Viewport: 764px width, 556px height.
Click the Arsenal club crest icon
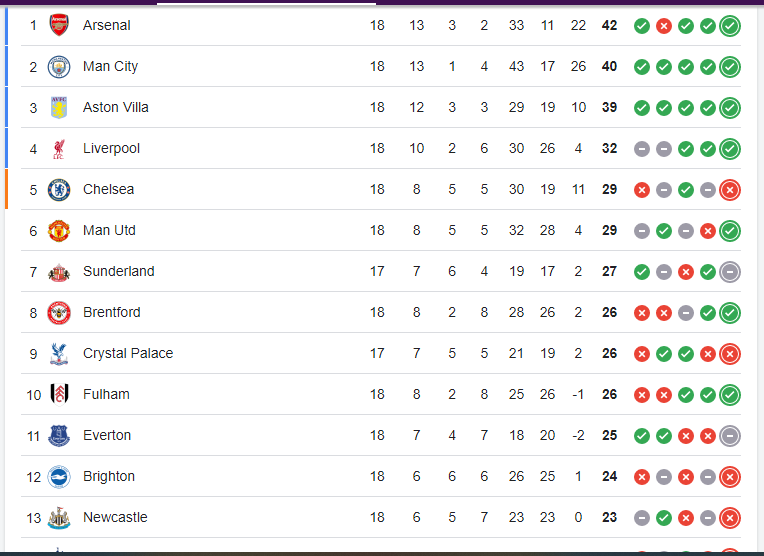pyautogui.click(x=60, y=25)
